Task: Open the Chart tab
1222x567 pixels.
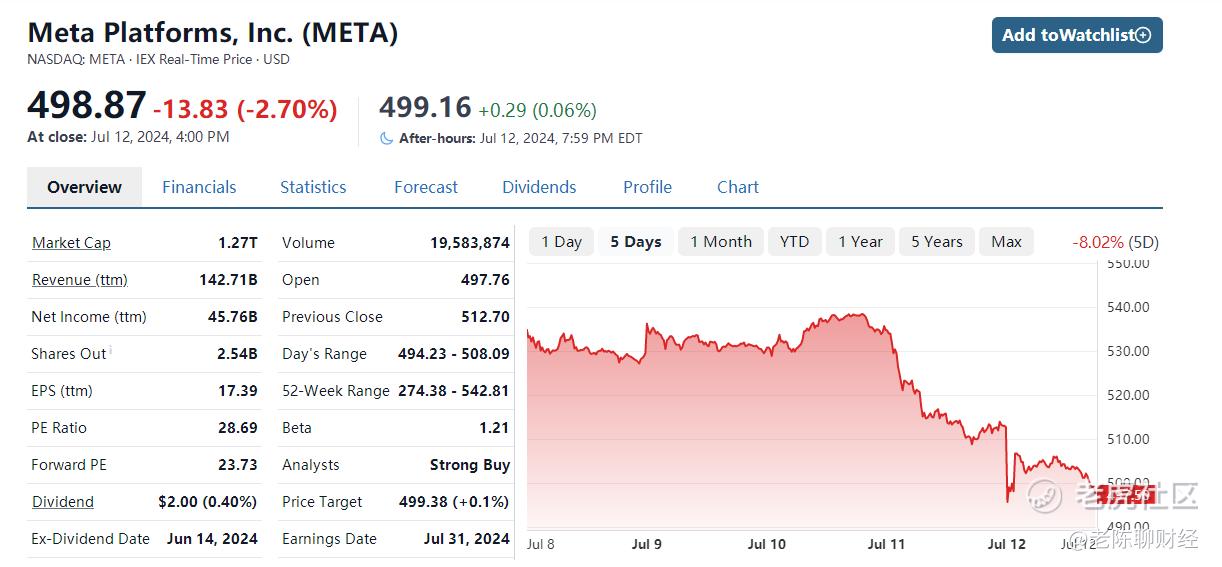Action: point(738,187)
